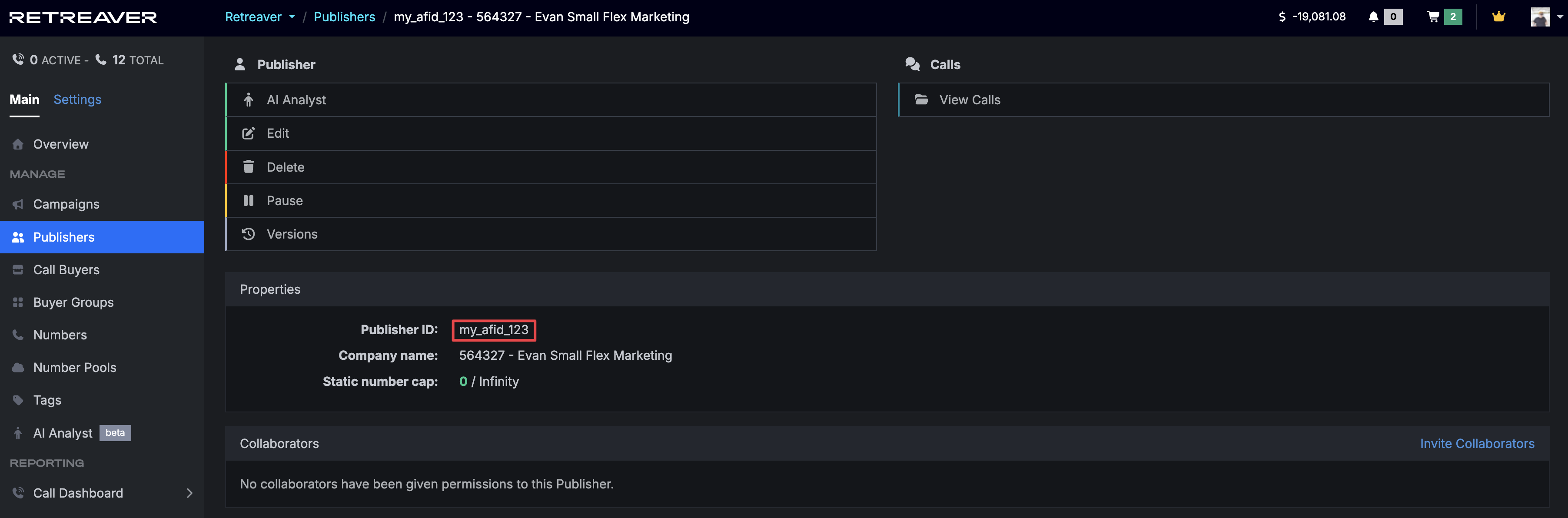
Task: Click the Numbers phone icon
Action: 18,335
